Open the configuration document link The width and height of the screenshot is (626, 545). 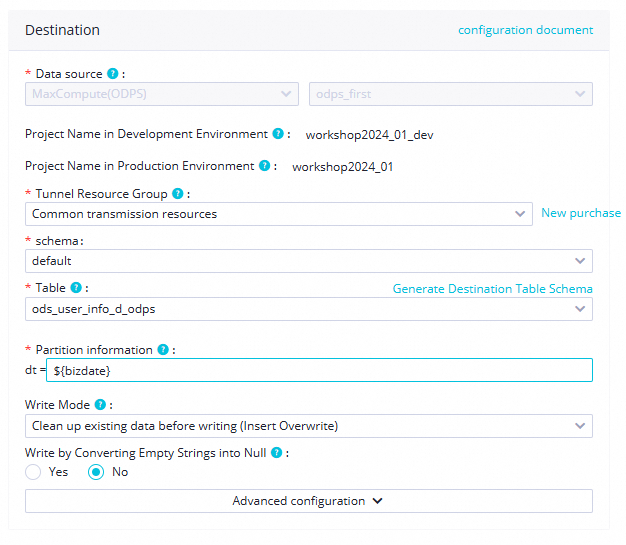(525, 30)
